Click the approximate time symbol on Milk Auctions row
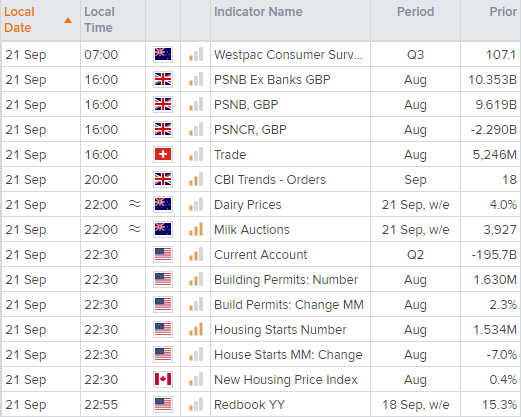Image resolution: width=521 pixels, height=417 pixels. (134, 228)
